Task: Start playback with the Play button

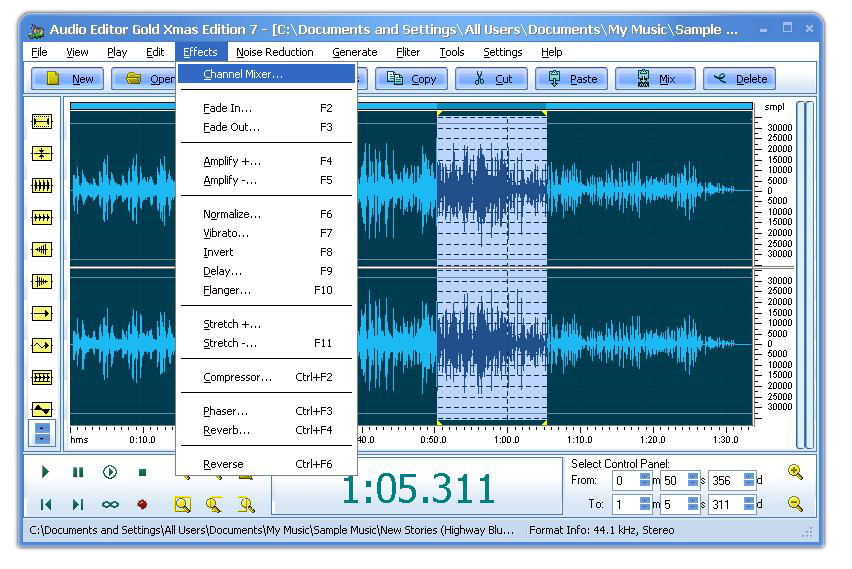Action: coord(46,472)
